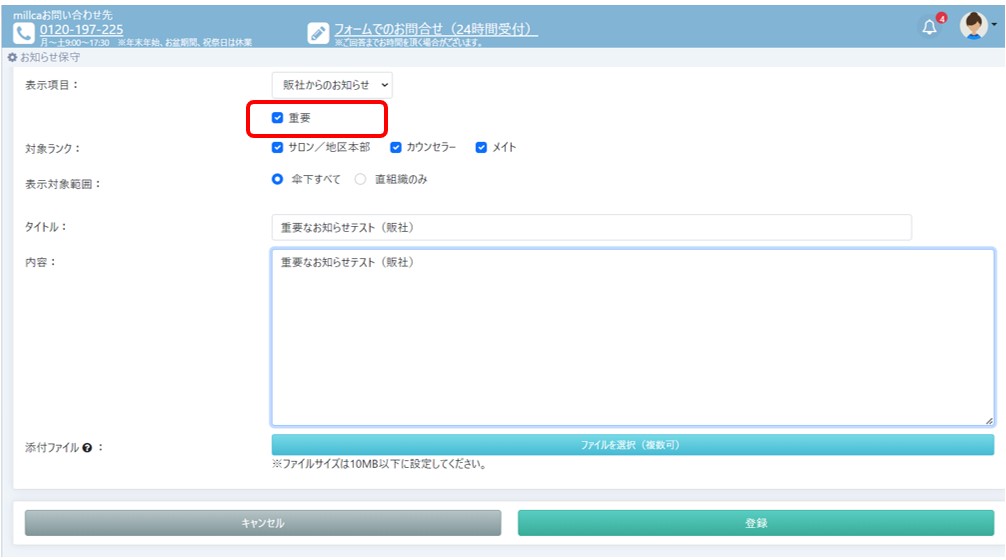The image size is (1006, 560).
Task: Expand the user account menu arrow
Action: [994, 28]
